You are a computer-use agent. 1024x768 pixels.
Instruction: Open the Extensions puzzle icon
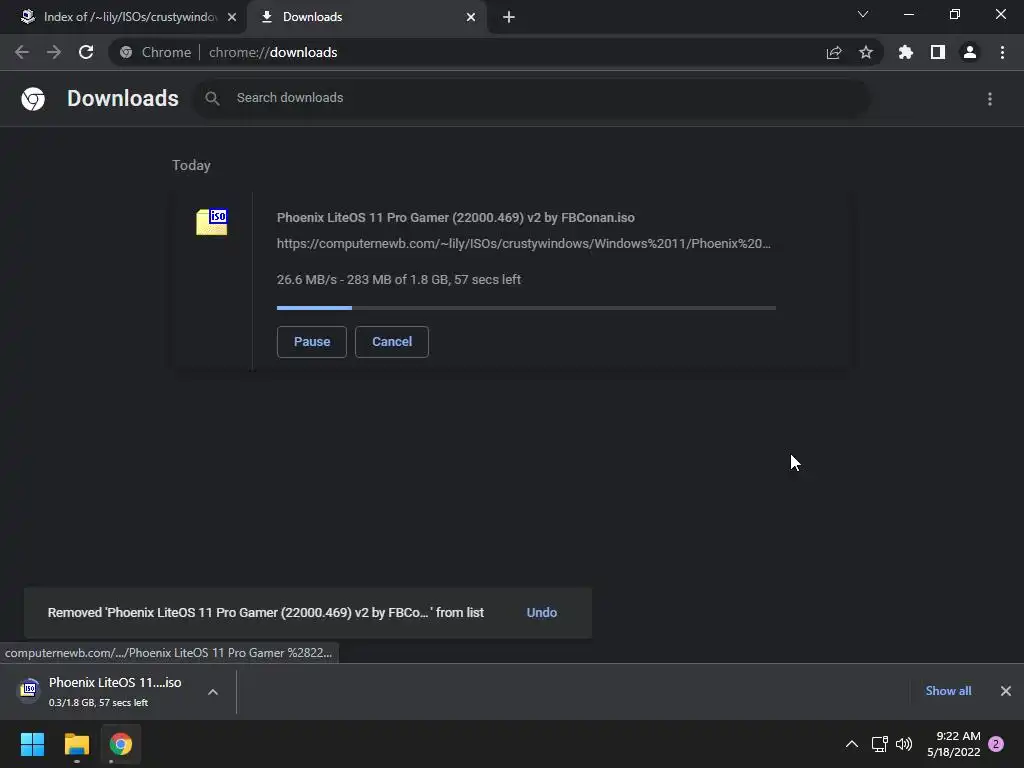click(x=906, y=52)
